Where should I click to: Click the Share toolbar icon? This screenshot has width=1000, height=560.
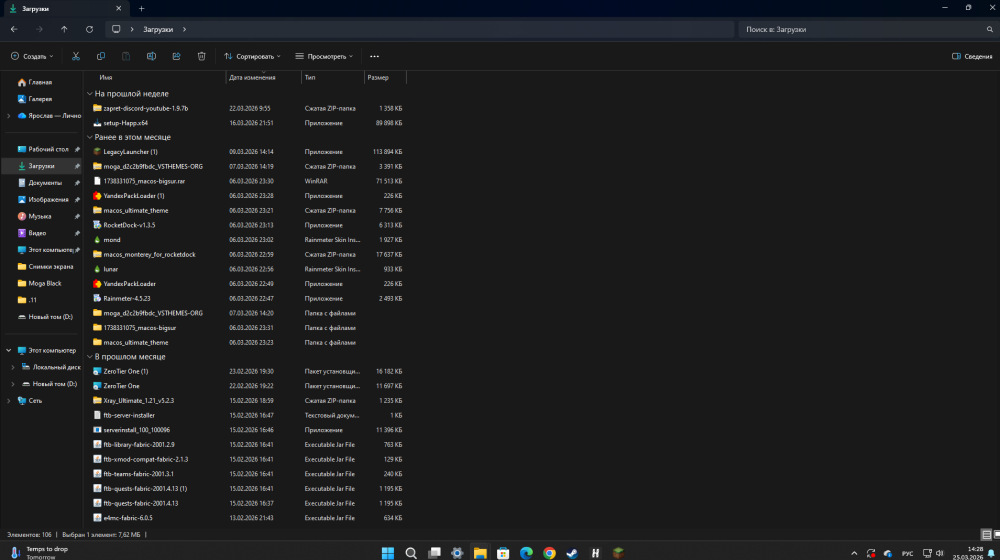point(177,56)
